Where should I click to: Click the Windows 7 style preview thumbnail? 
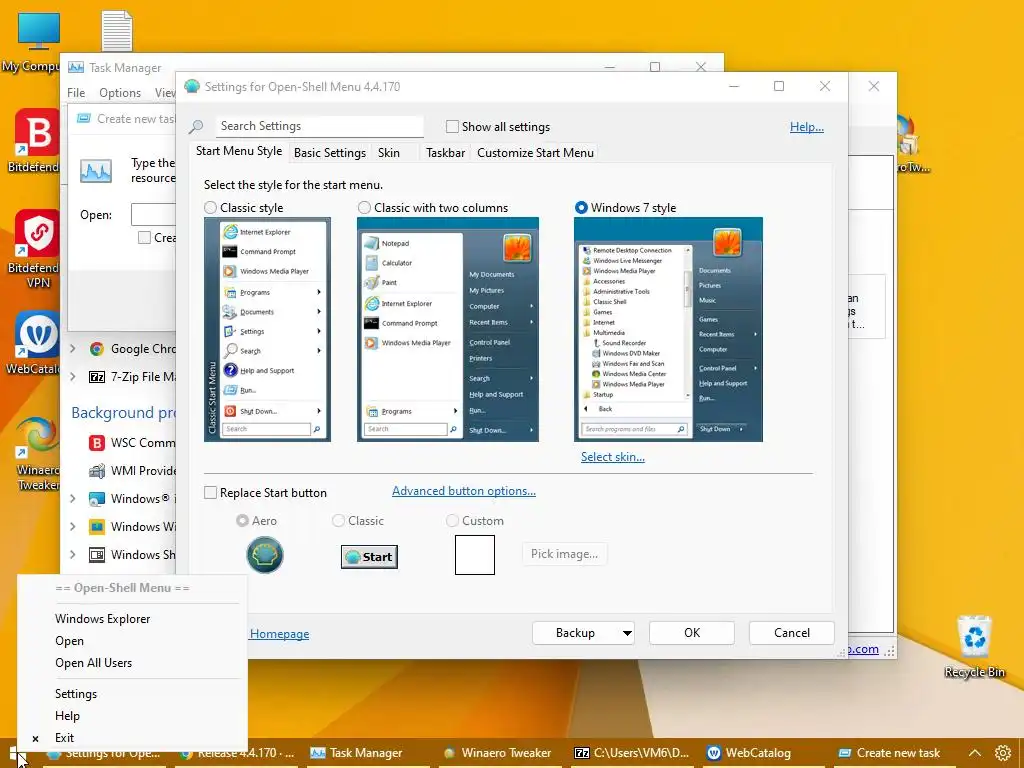pyautogui.click(x=668, y=330)
